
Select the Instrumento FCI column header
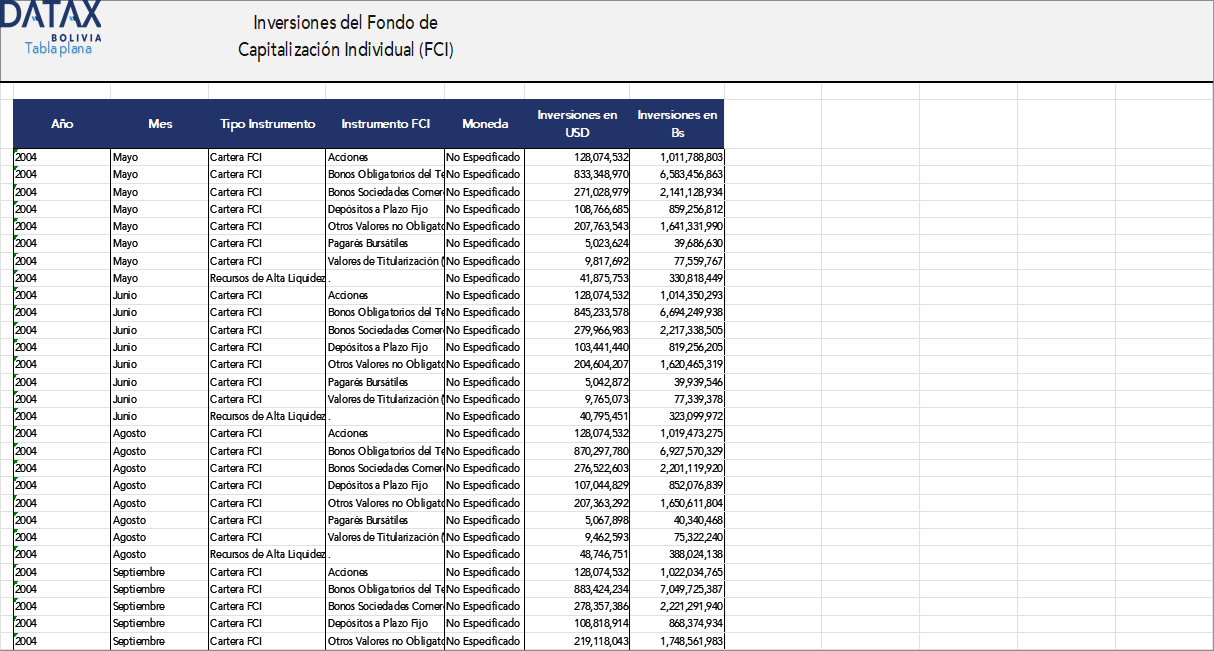point(385,124)
